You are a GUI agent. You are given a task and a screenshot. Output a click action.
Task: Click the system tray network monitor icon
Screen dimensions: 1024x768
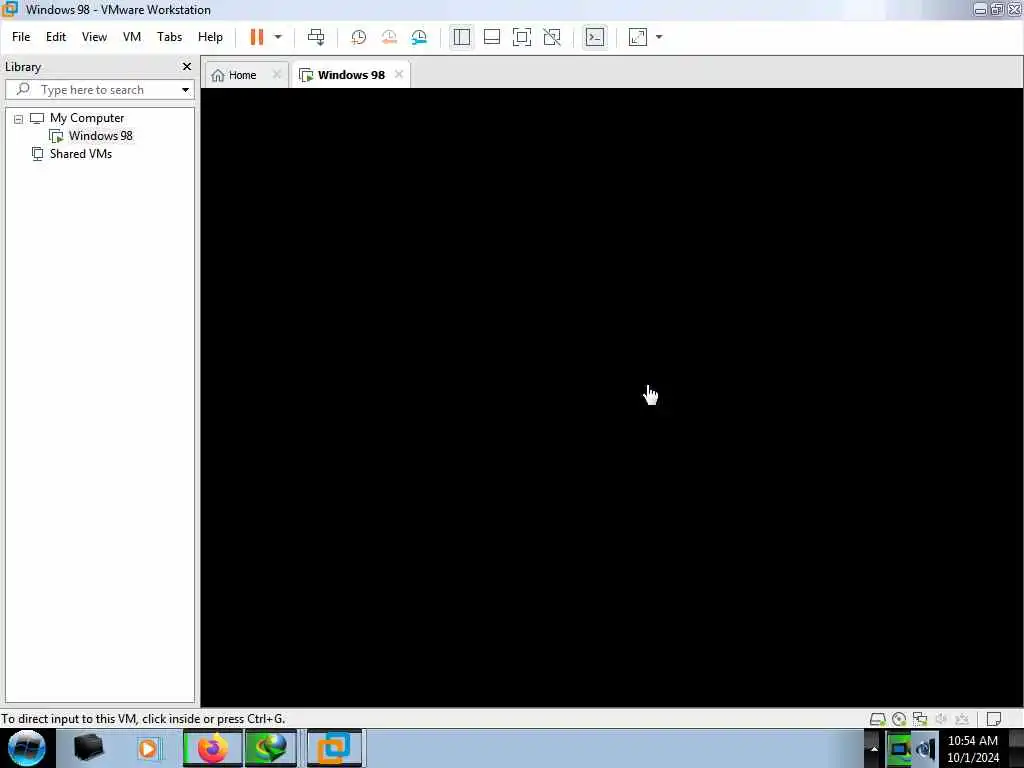pos(900,749)
